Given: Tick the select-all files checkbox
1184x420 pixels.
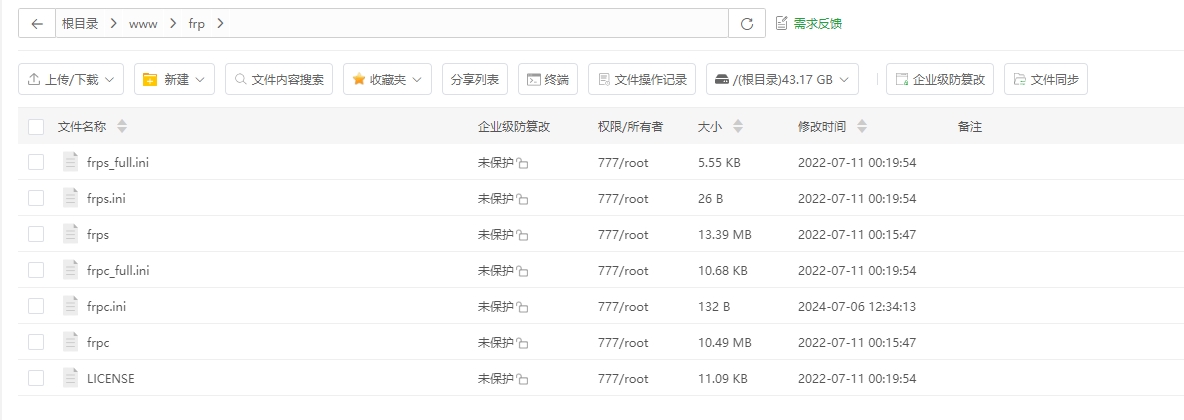Looking at the screenshot, I should 35,127.
